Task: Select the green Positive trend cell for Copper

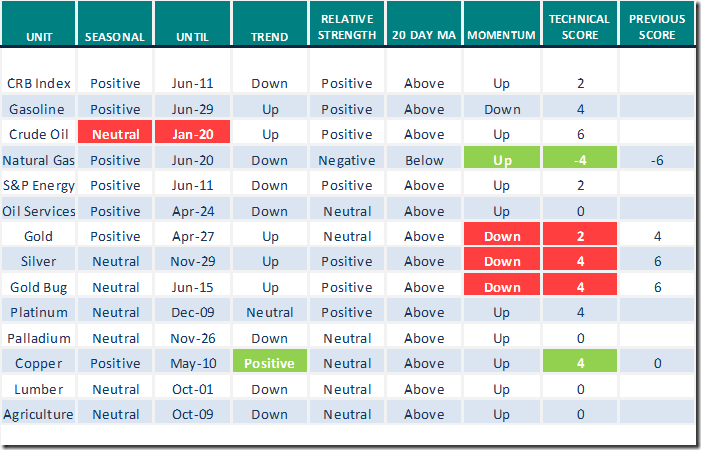Action: (269, 363)
